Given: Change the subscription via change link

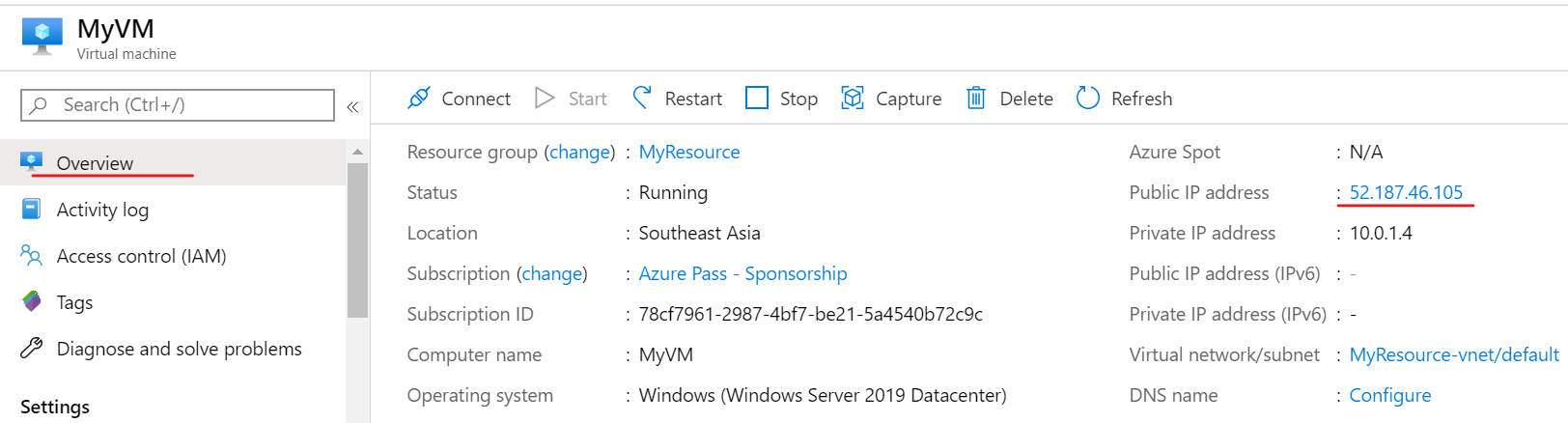Looking at the screenshot, I should click(x=552, y=273).
